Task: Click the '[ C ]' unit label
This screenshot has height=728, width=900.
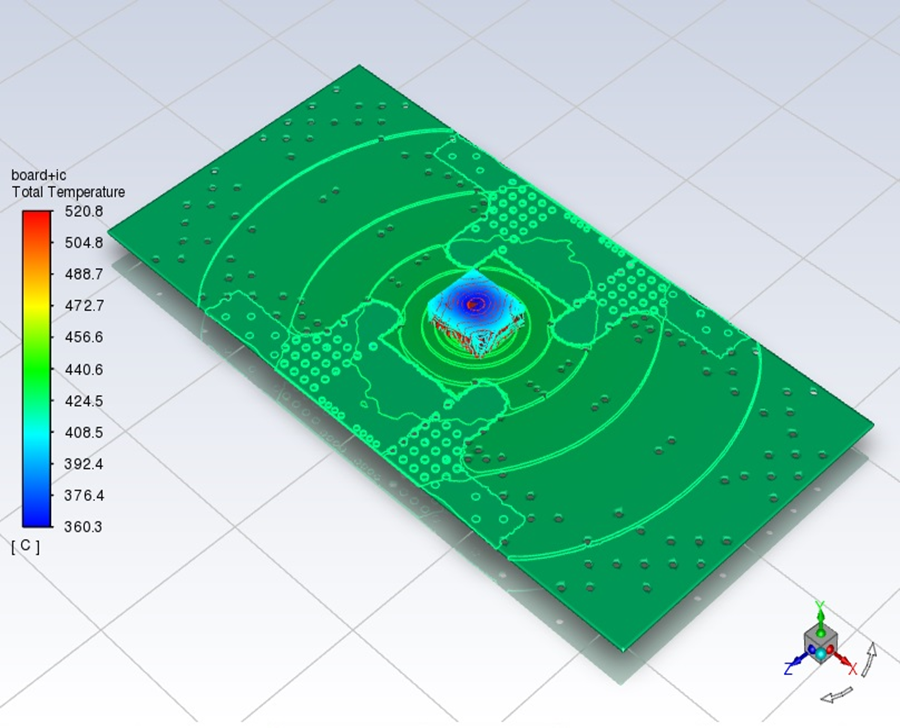Action: coord(26,546)
